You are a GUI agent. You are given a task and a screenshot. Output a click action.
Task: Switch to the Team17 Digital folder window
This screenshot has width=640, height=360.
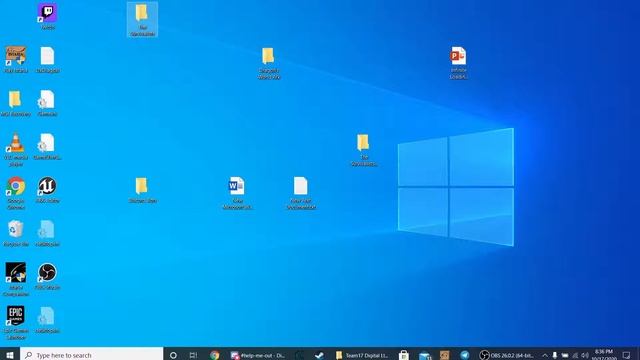362,355
